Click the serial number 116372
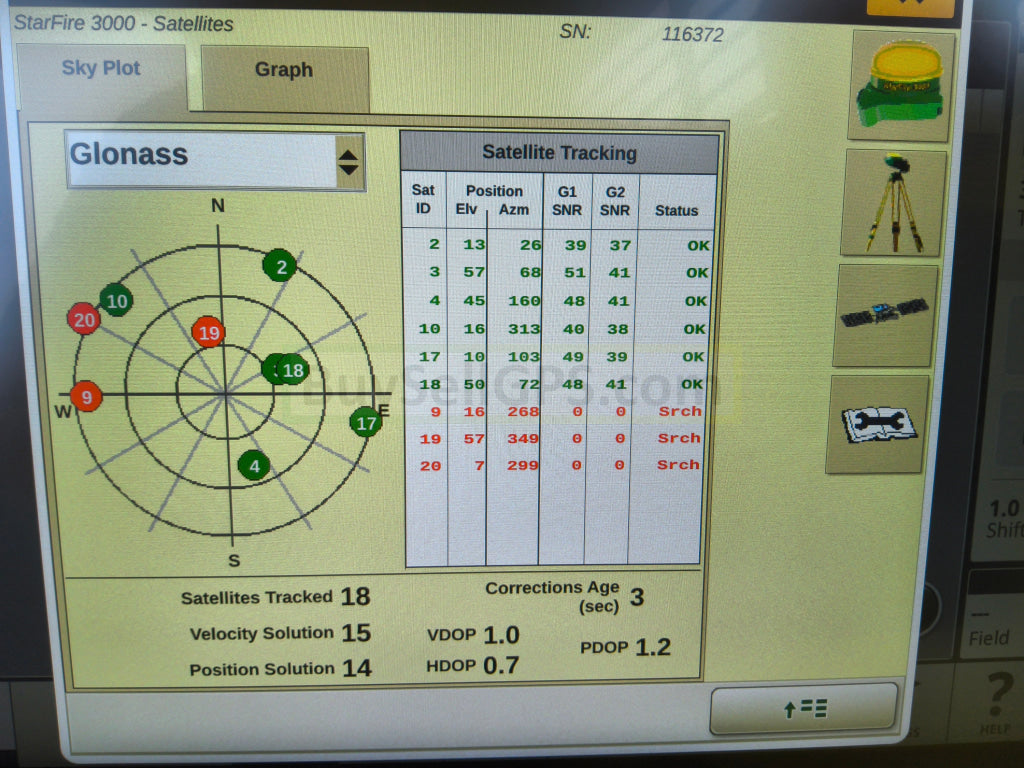Screen dimensions: 1024x768 point(693,34)
